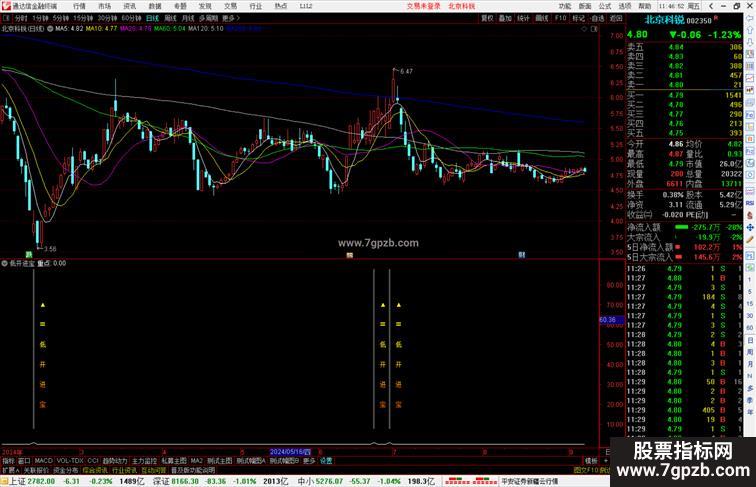
Task: Select the CCI indicator tab
Action: coord(93,461)
